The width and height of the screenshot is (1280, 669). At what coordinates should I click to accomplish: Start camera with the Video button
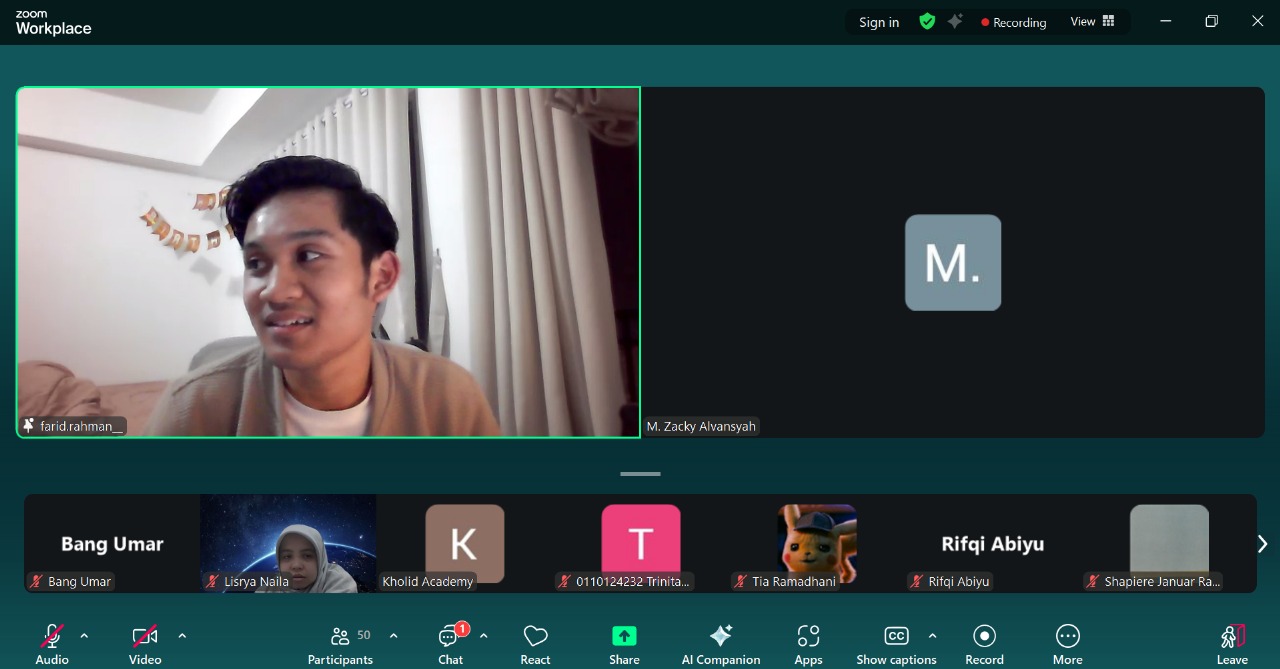tap(145, 643)
